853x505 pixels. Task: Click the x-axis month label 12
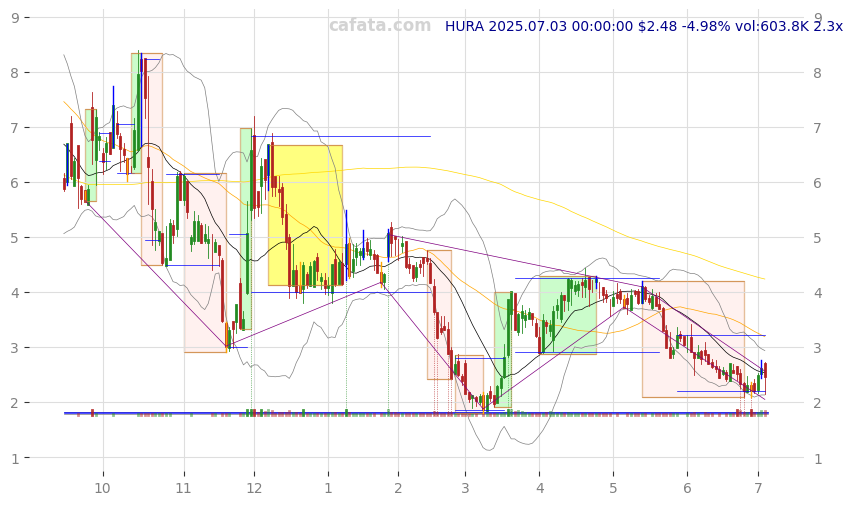pos(254,488)
